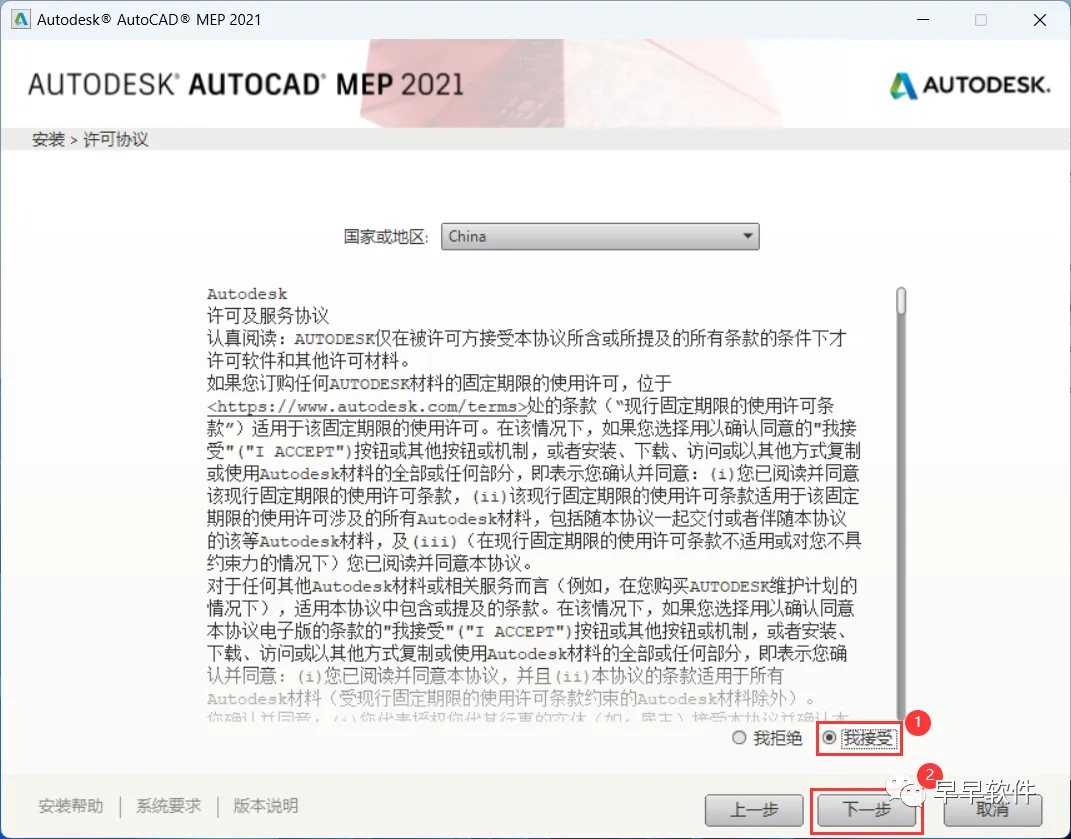Open the 版本说明 link
This screenshot has width=1071, height=839.
(x=265, y=806)
